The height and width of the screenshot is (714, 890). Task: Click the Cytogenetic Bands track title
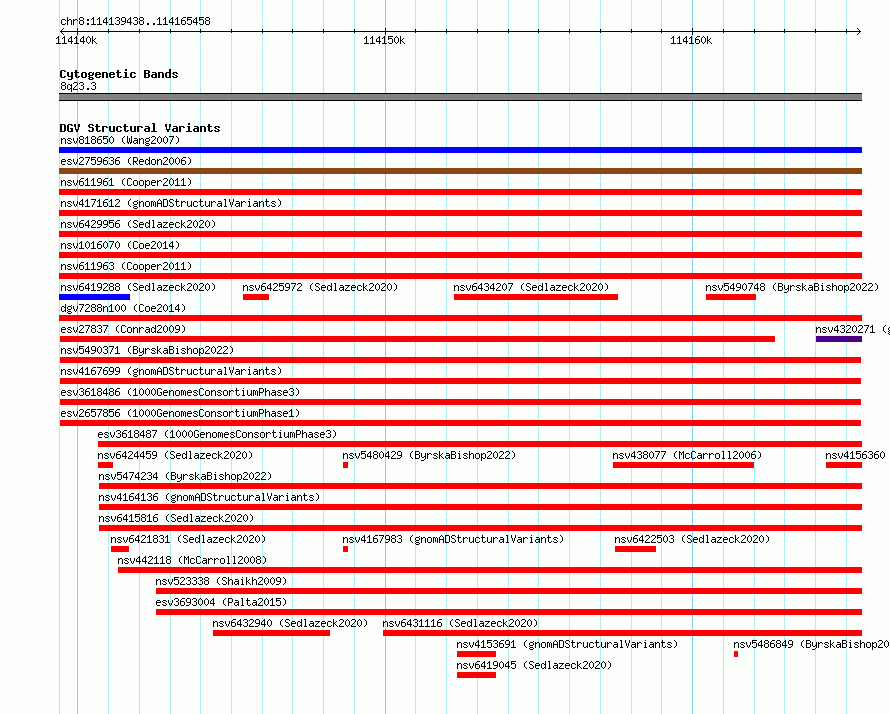point(119,74)
